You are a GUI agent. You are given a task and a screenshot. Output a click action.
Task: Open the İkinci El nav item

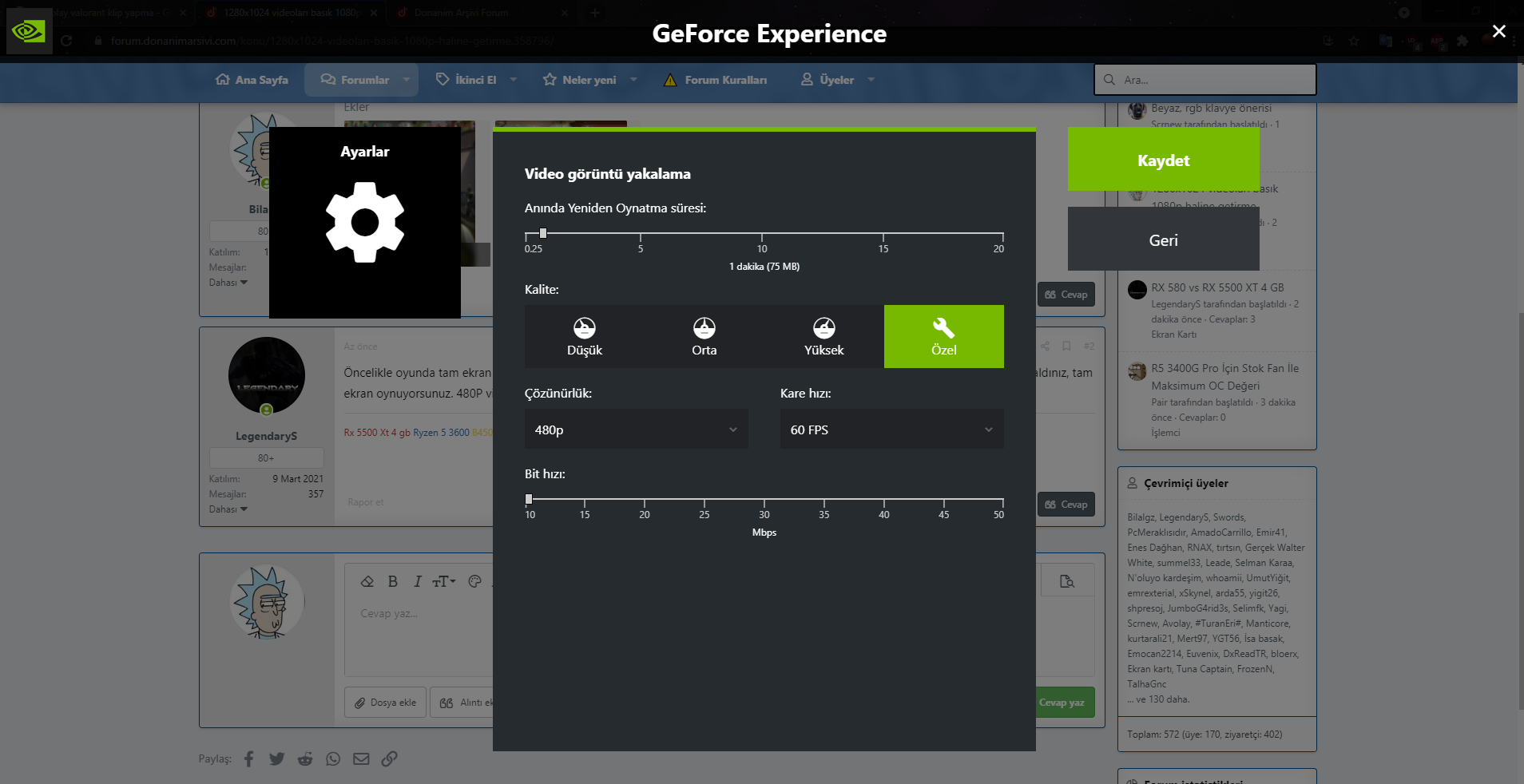[466, 80]
